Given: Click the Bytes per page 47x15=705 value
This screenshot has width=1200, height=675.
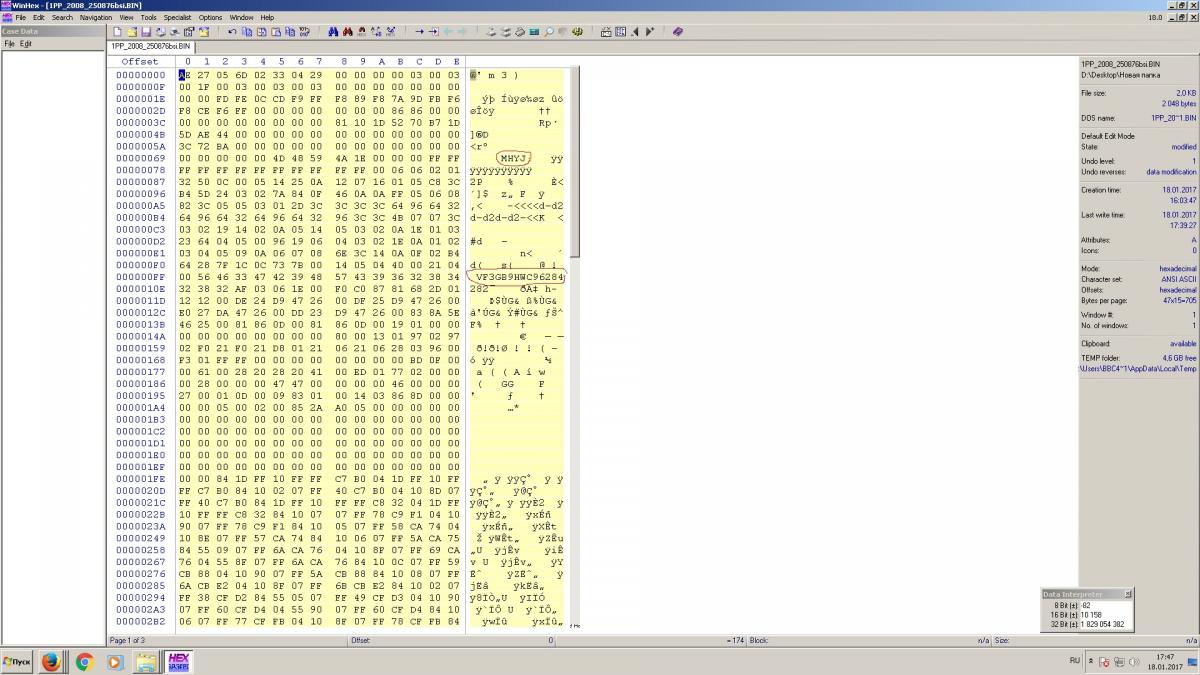Looking at the screenshot, I should (x=1175, y=300).
